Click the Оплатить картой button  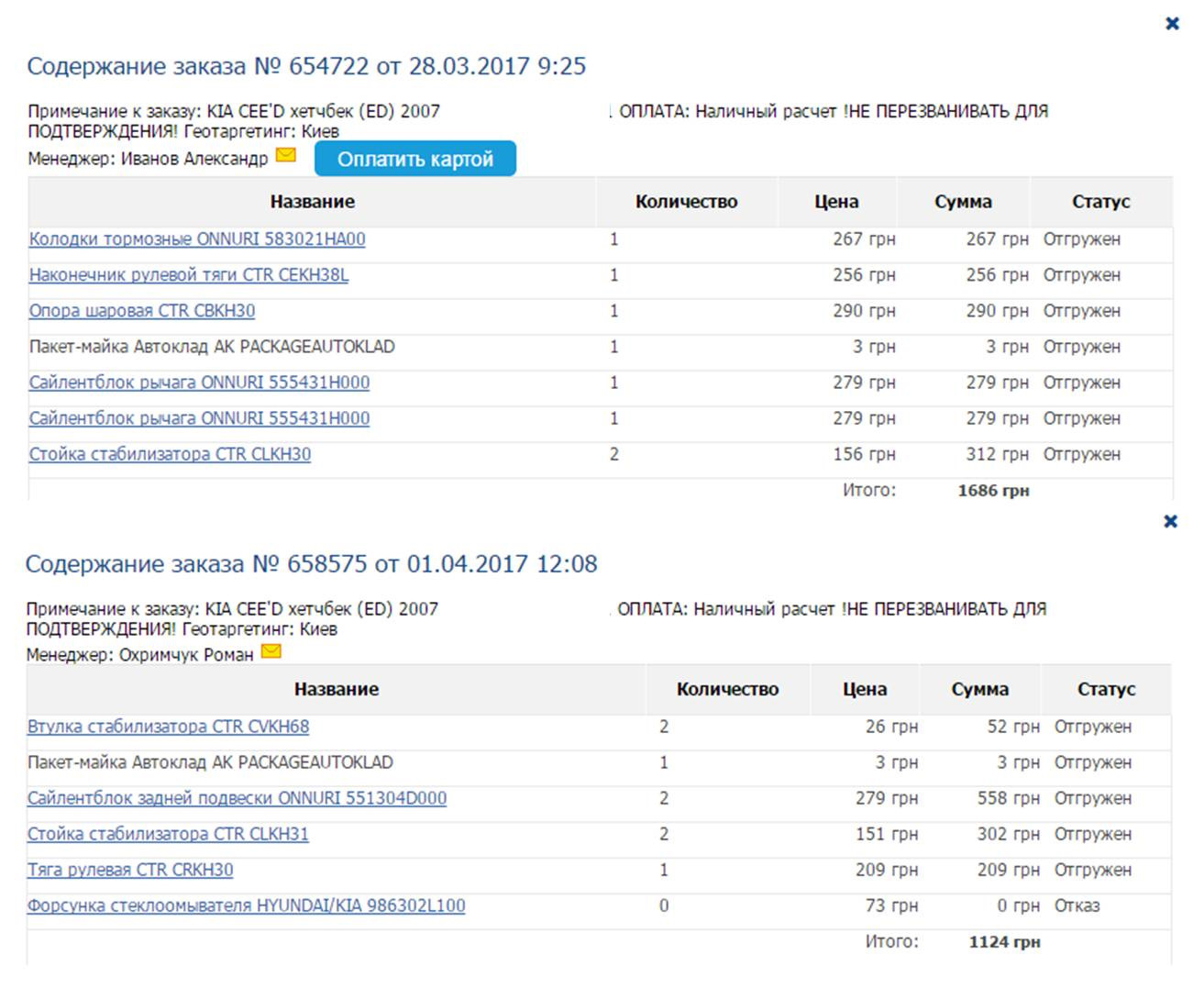point(415,159)
